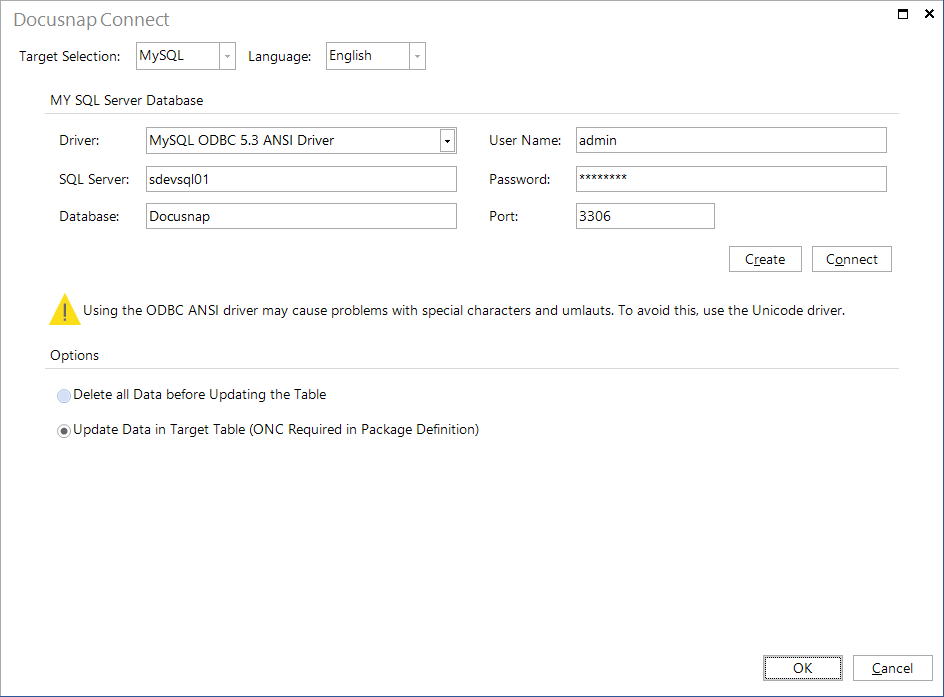Click the Database name field
This screenshot has height=697, width=944.
point(301,216)
